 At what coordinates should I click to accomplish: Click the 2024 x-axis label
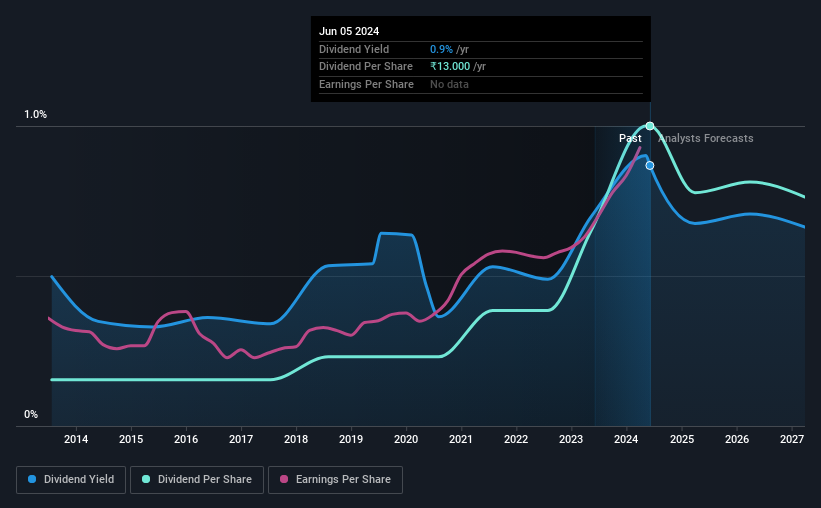click(626, 439)
